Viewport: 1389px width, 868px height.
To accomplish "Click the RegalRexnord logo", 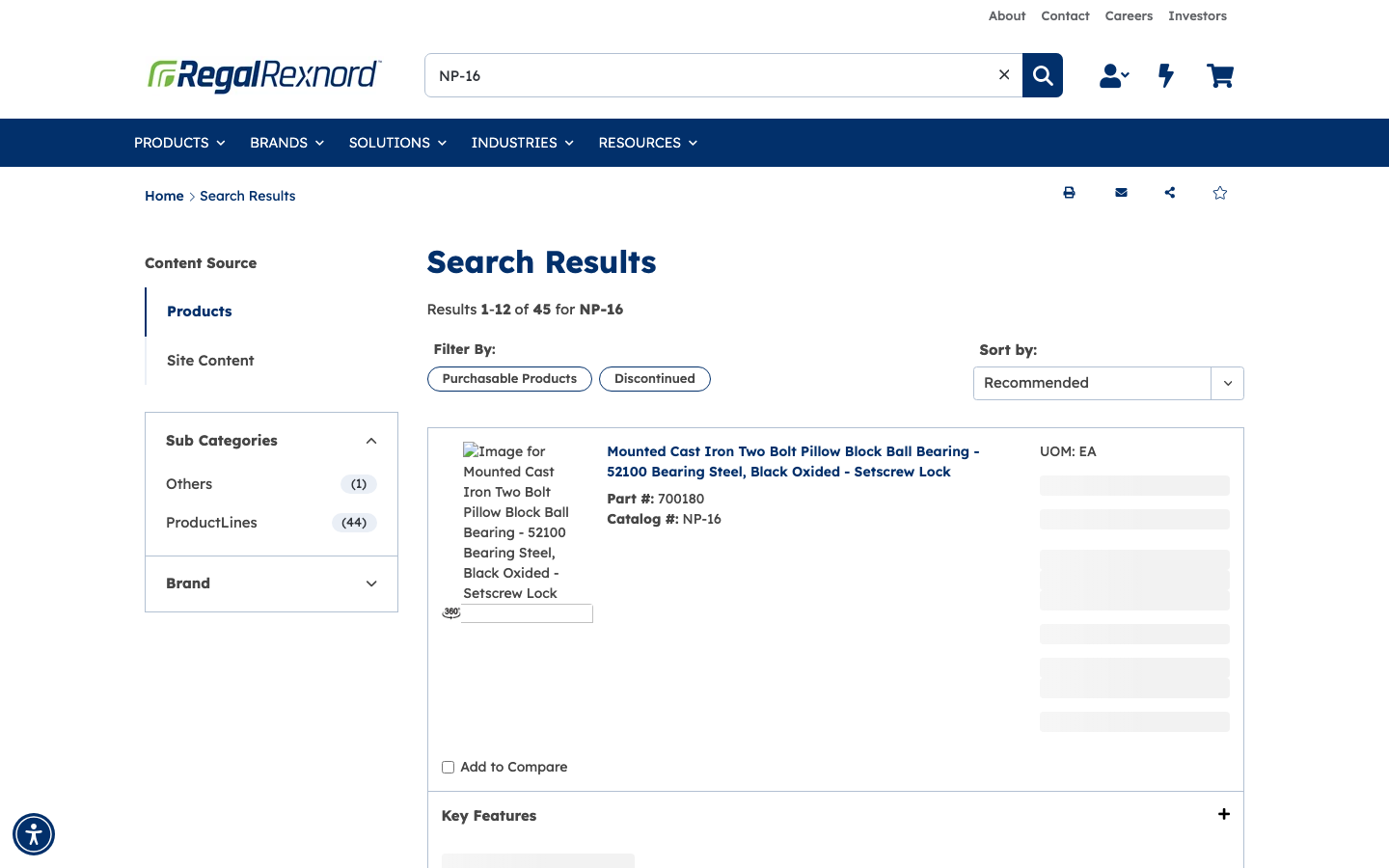I will click(264, 75).
